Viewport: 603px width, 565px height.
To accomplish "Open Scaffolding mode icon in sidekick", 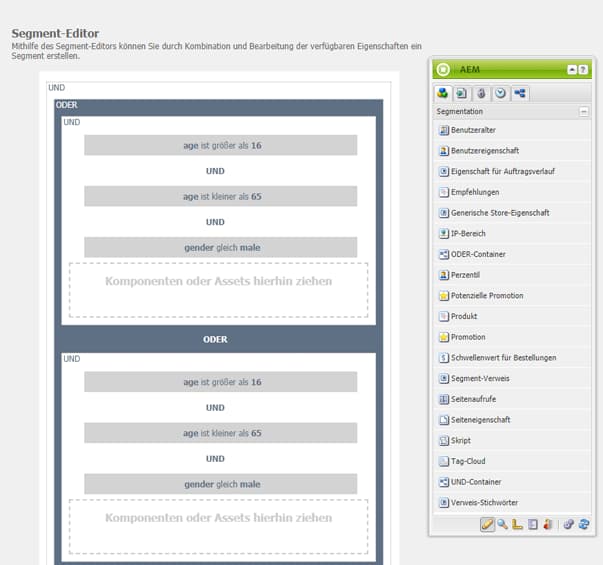I will pos(533,525).
